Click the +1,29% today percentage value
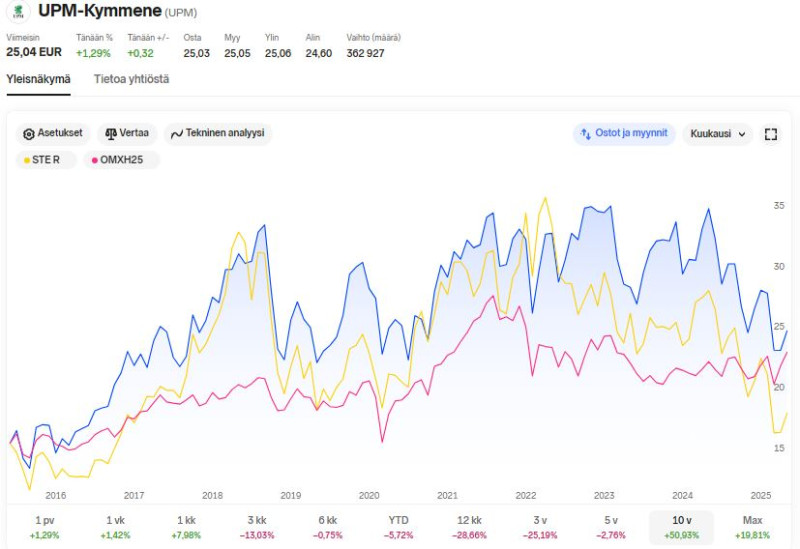The height and width of the screenshot is (549, 800). click(93, 53)
